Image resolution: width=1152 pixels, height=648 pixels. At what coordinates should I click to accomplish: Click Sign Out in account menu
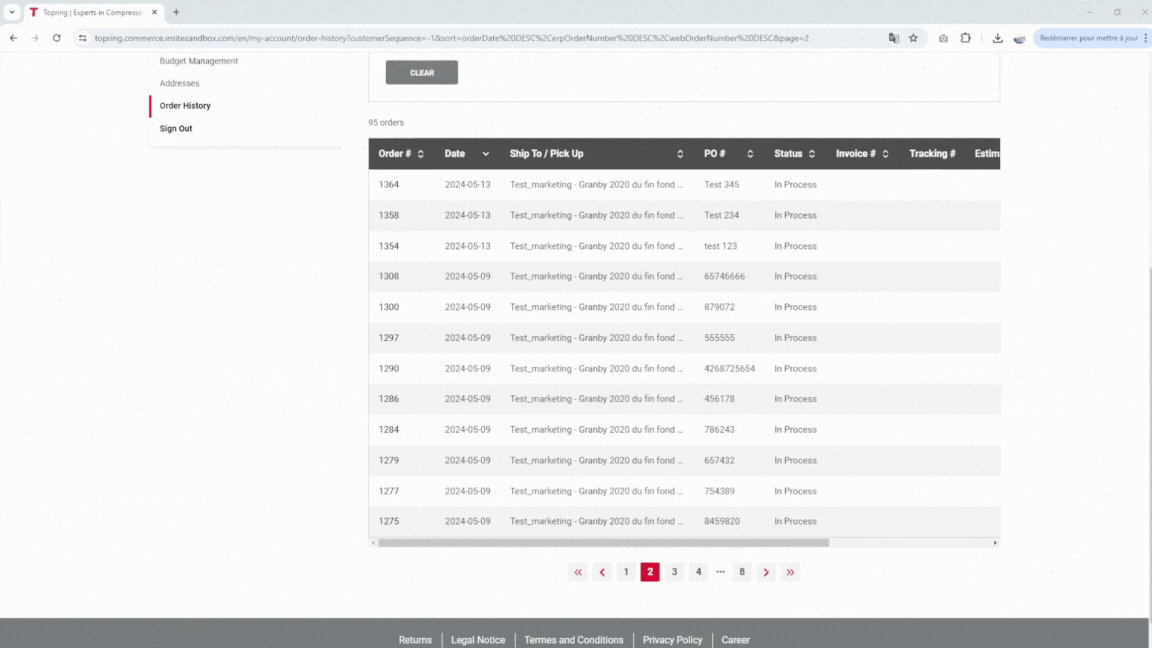pyautogui.click(x=176, y=129)
